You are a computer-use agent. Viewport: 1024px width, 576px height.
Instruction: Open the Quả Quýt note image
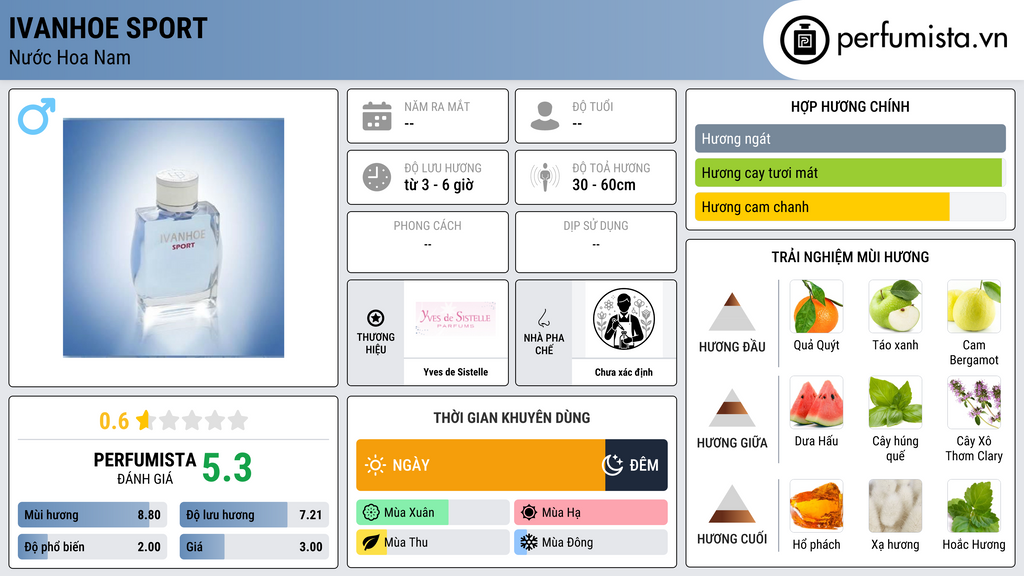coord(816,307)
